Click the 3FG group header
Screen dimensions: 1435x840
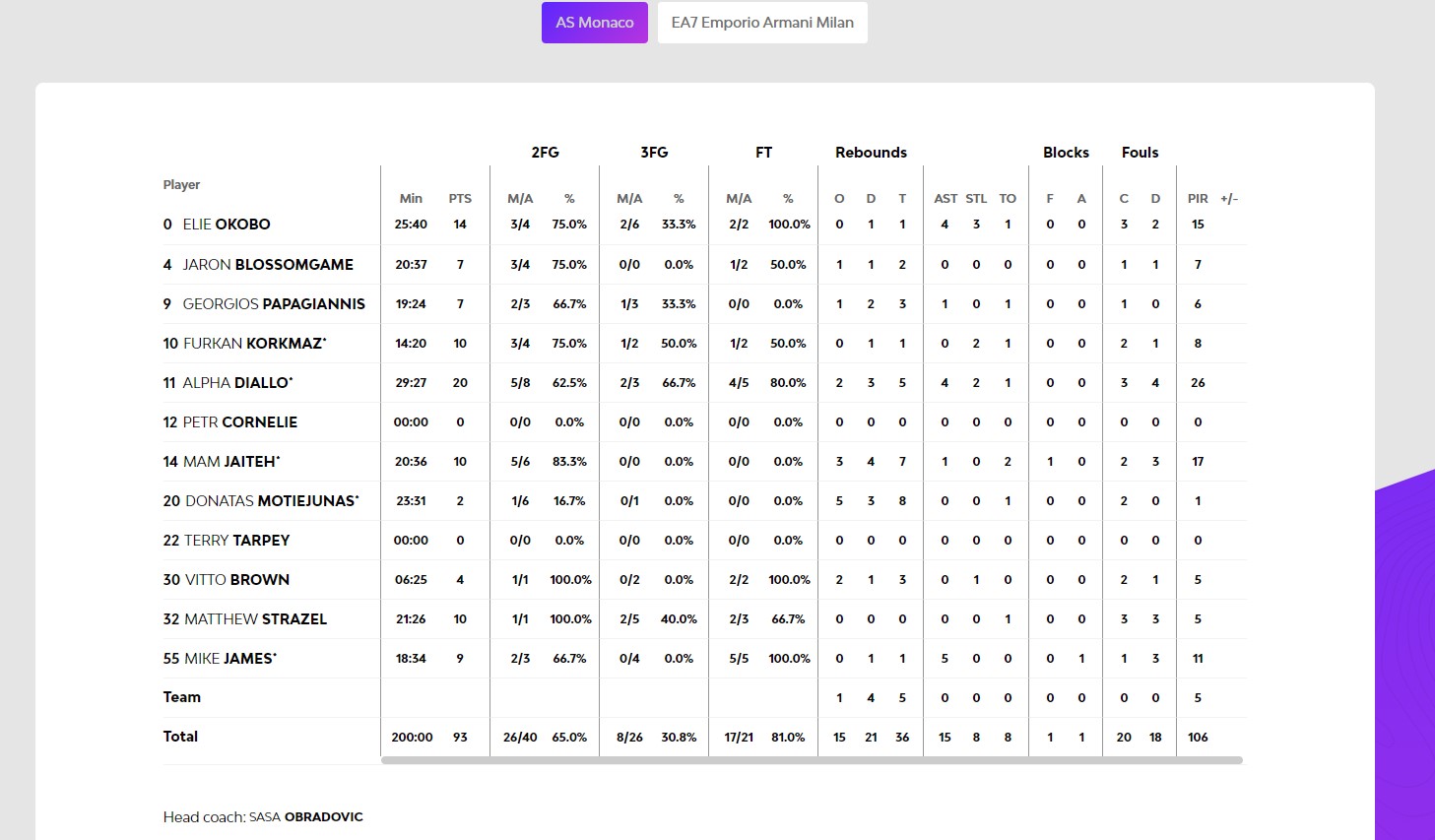(654, 153)
